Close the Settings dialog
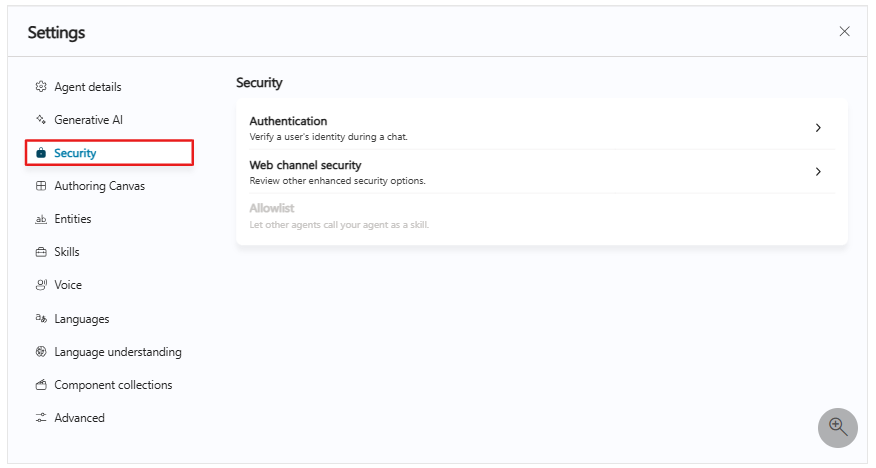 point(844,31)
